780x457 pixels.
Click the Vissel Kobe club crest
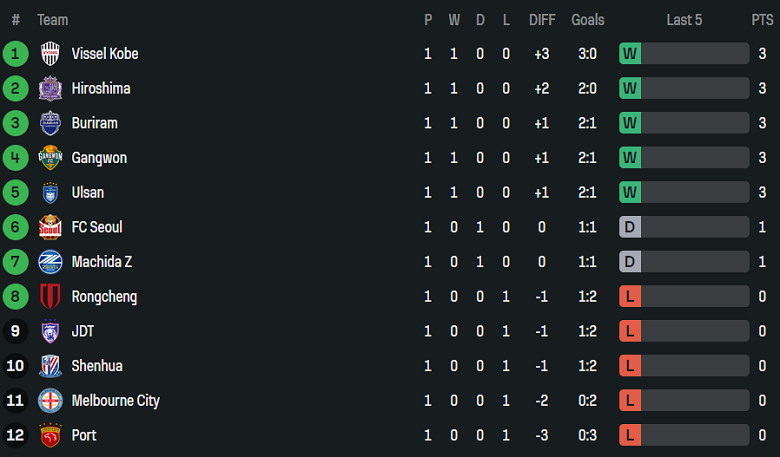pyautogui.click(x=50, y=54)
